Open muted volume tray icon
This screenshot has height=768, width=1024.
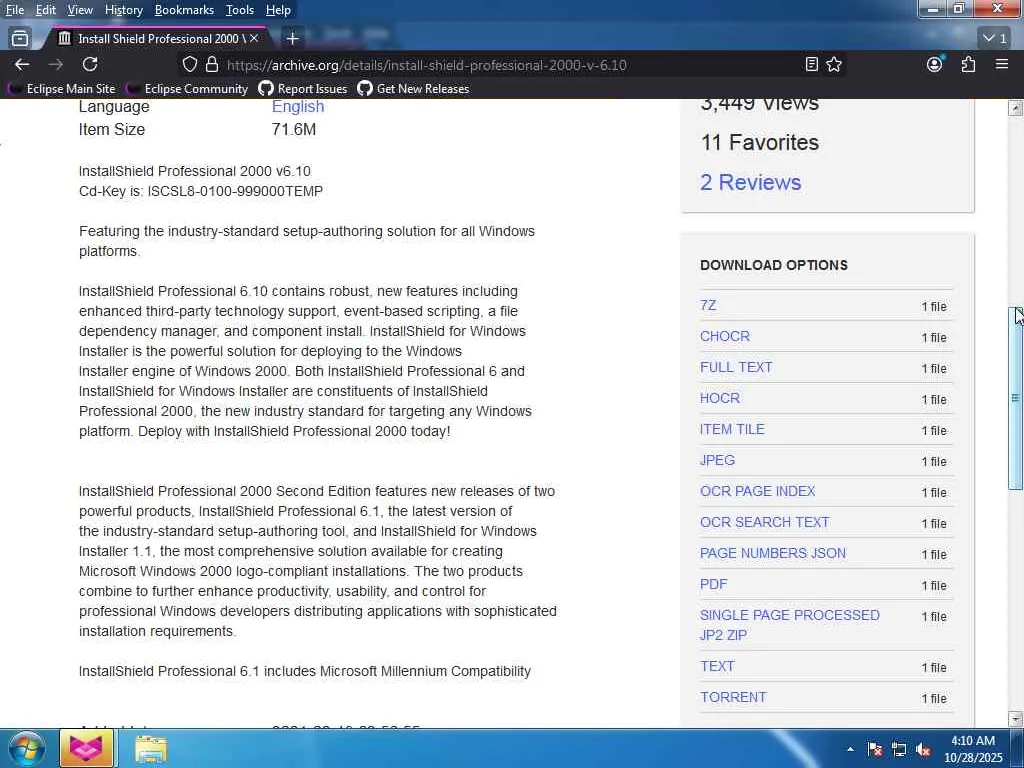[923, 750]
